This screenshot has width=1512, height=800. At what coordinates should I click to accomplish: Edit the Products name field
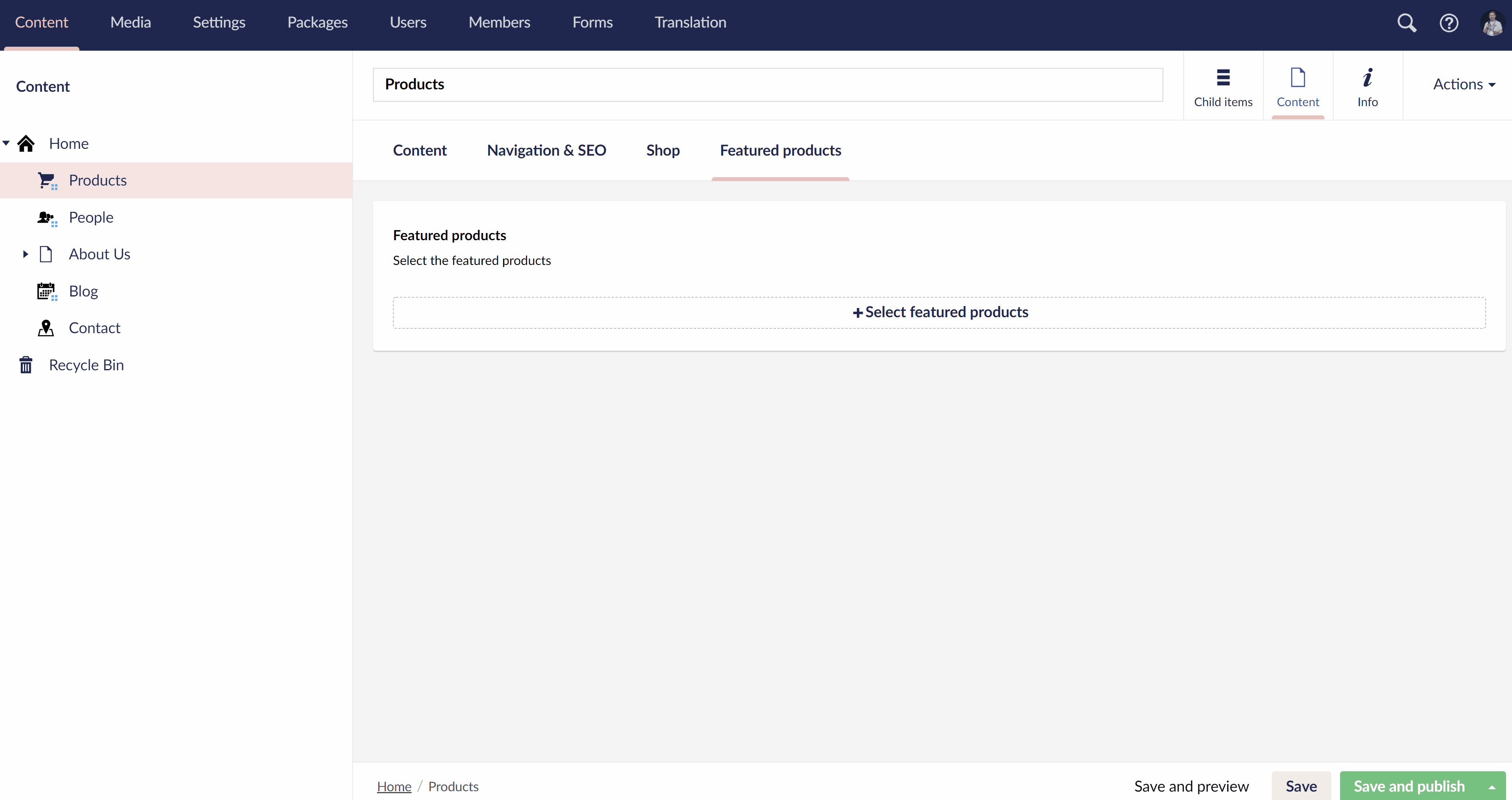(x=768, y=85)
